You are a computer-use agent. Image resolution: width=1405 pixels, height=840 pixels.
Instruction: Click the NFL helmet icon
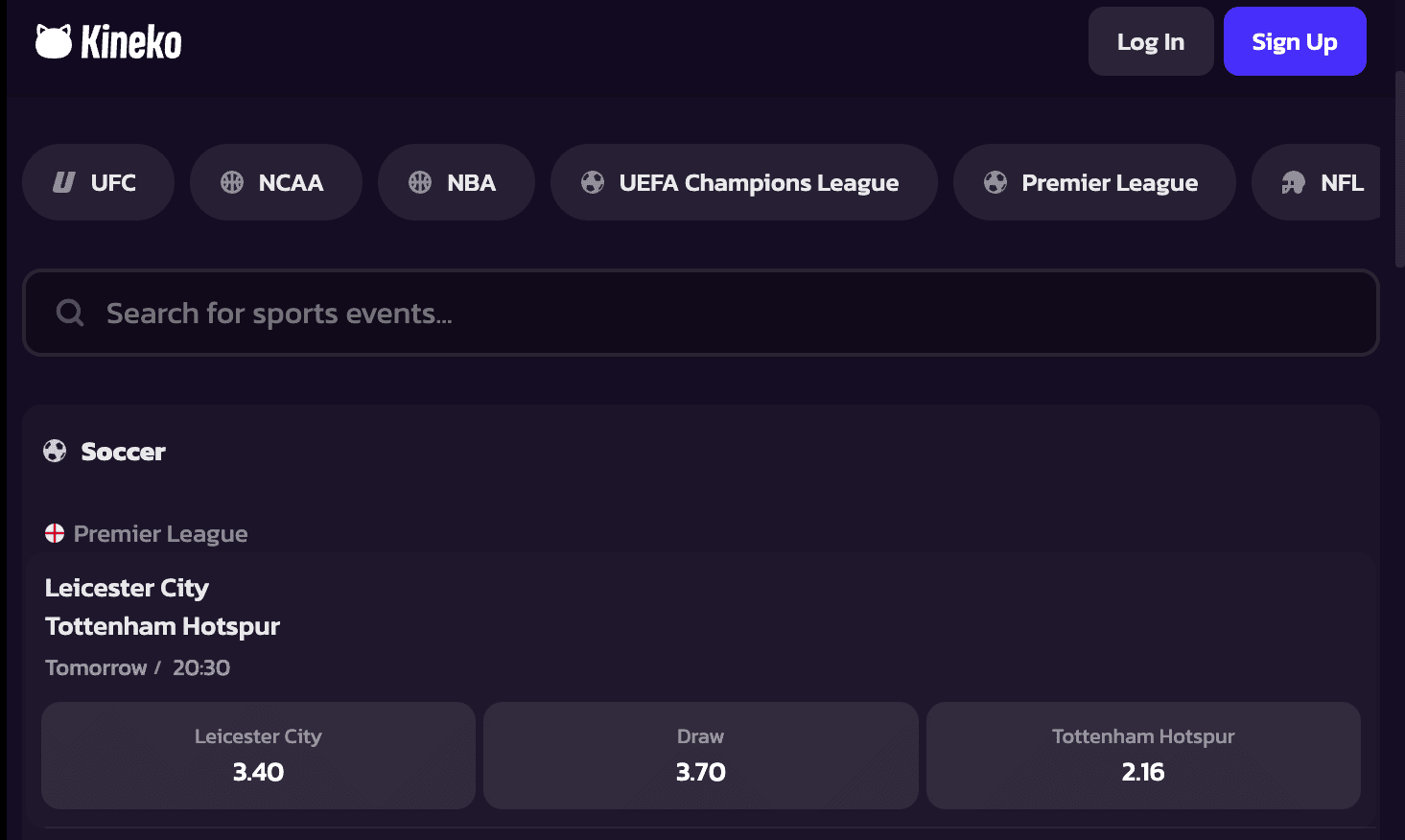(1294, 182)
